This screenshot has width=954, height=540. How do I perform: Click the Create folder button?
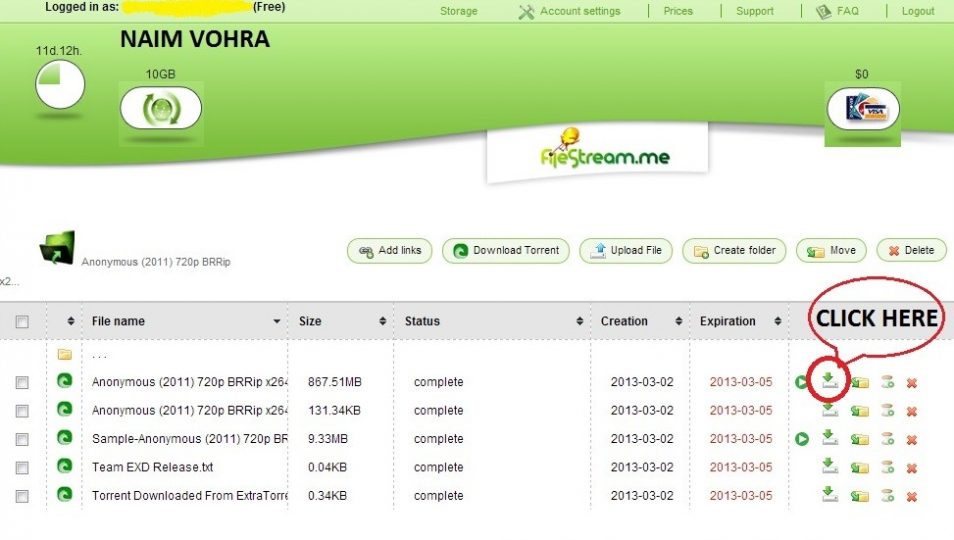click(x=735, y=251)
